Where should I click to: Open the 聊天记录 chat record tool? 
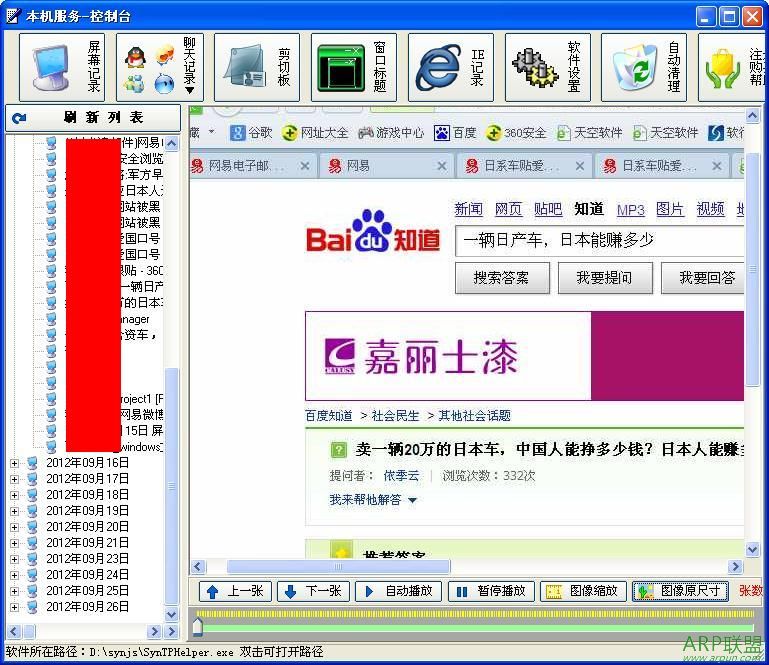[159, 68]
